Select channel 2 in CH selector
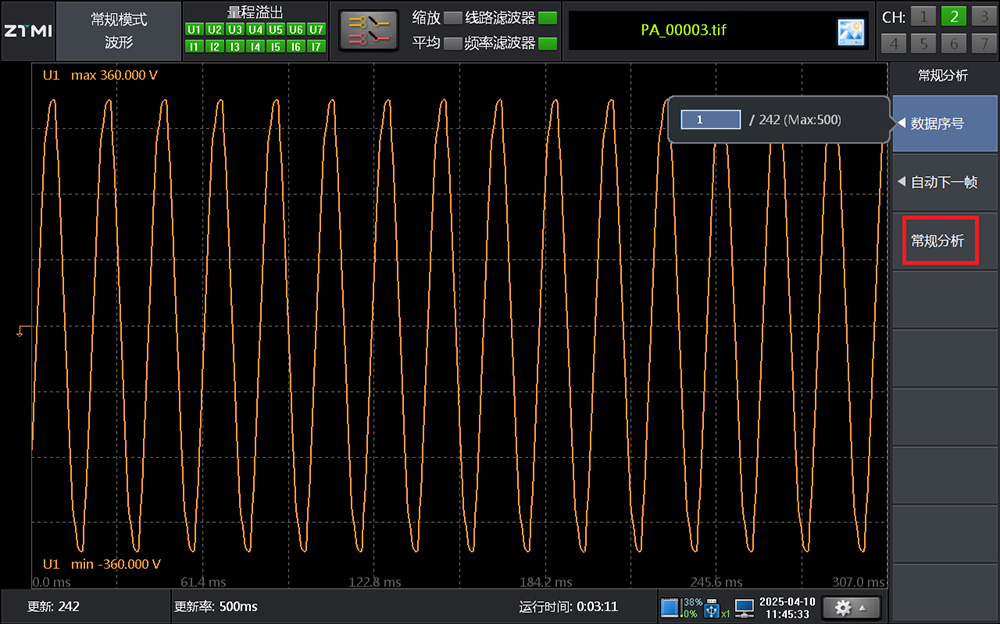 click(953, 16)
